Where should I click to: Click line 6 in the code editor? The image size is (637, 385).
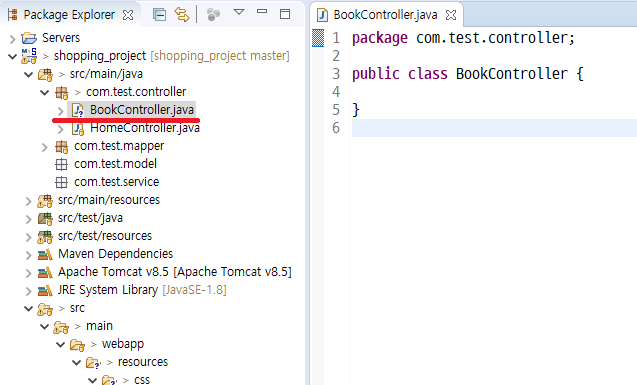[494, 128]
